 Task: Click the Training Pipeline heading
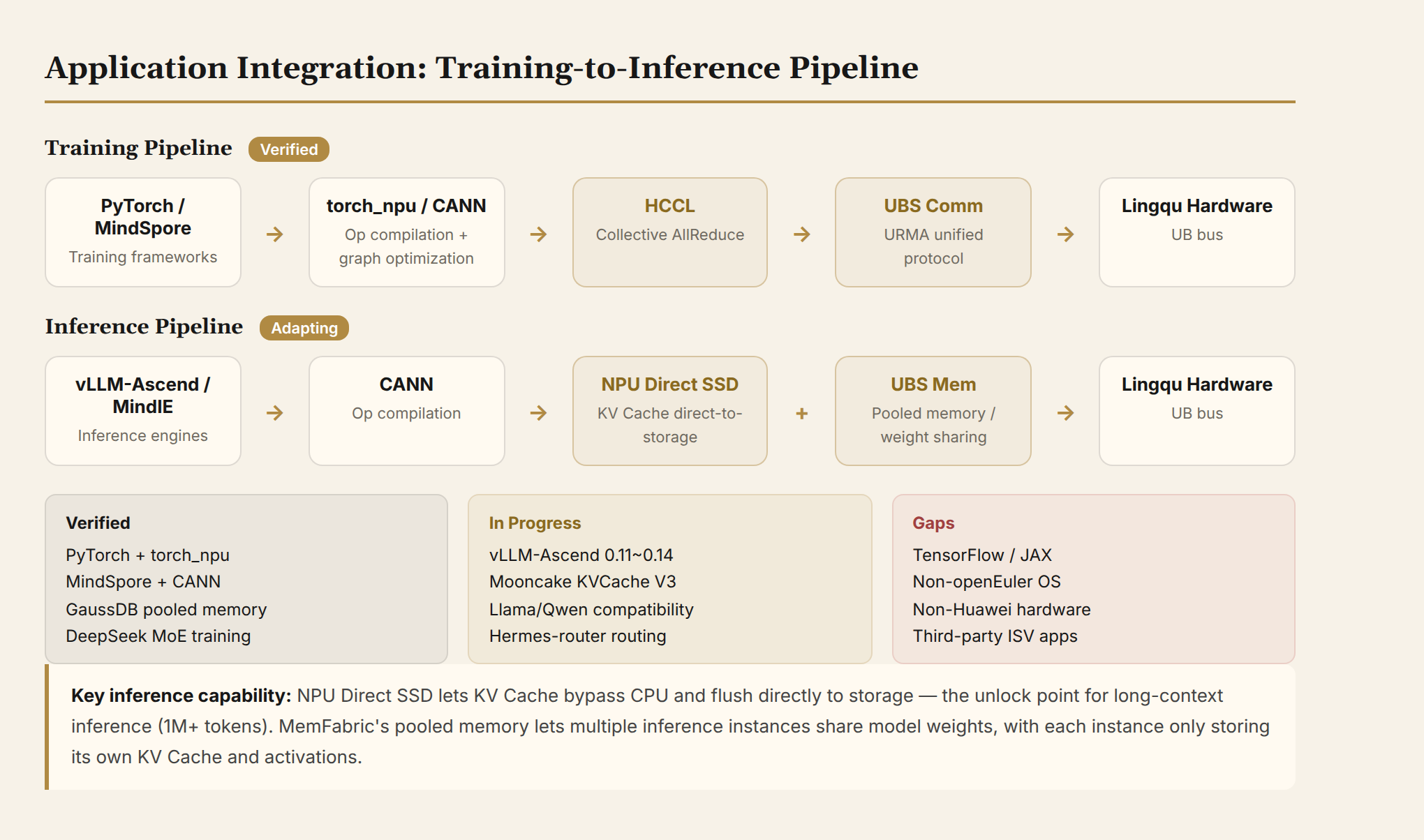[x=138, y=148]
